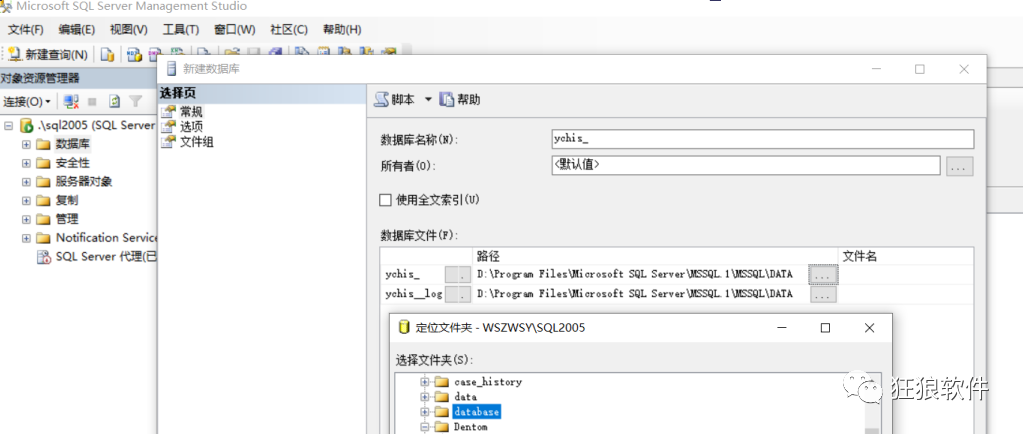Click the 新建查询(N) toolbar button

pyautogui.click(x=47, y=55)
